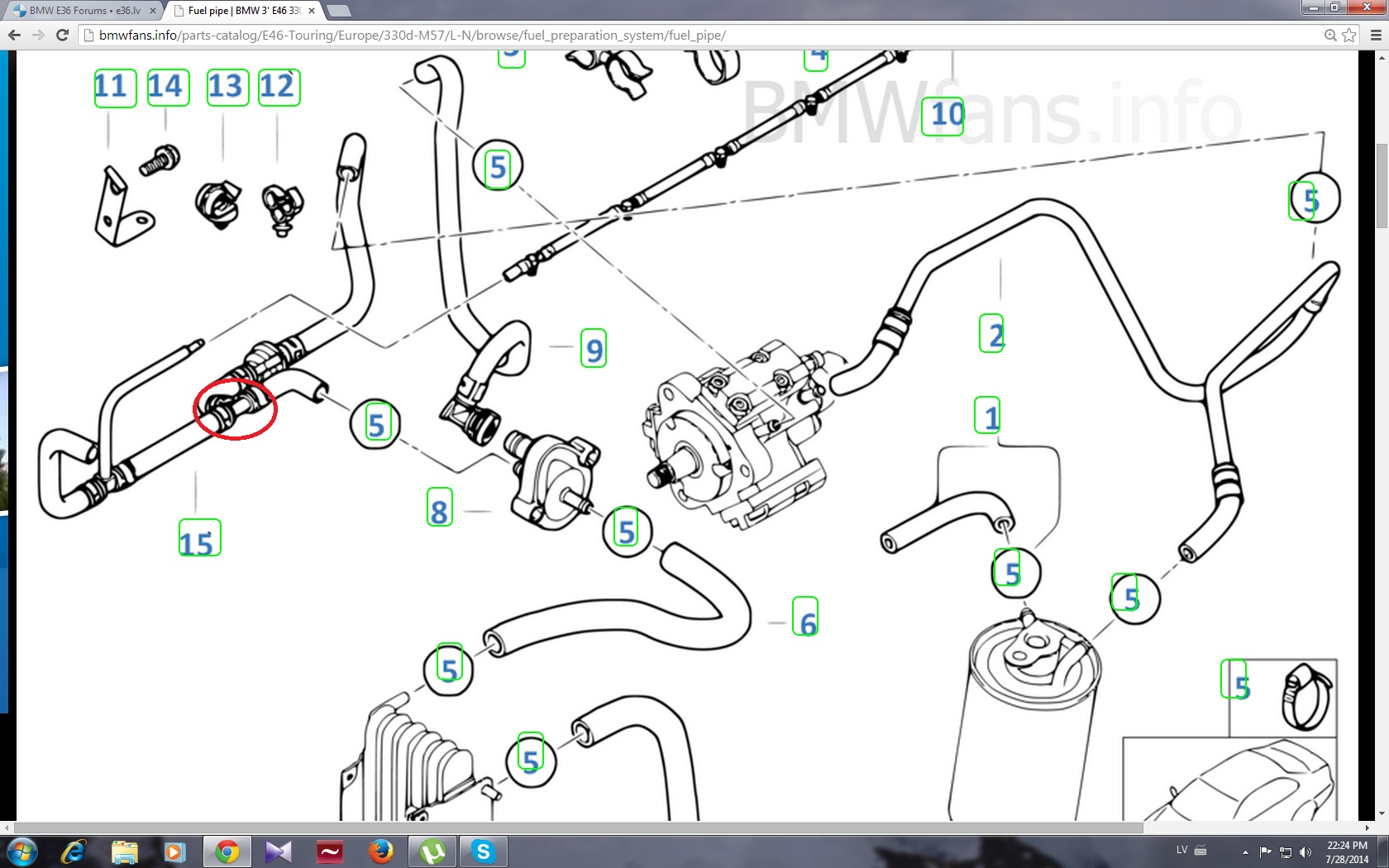Screen dimensions: 1389x868
Task: Select part number 15 label
Action: coord(199,538)
